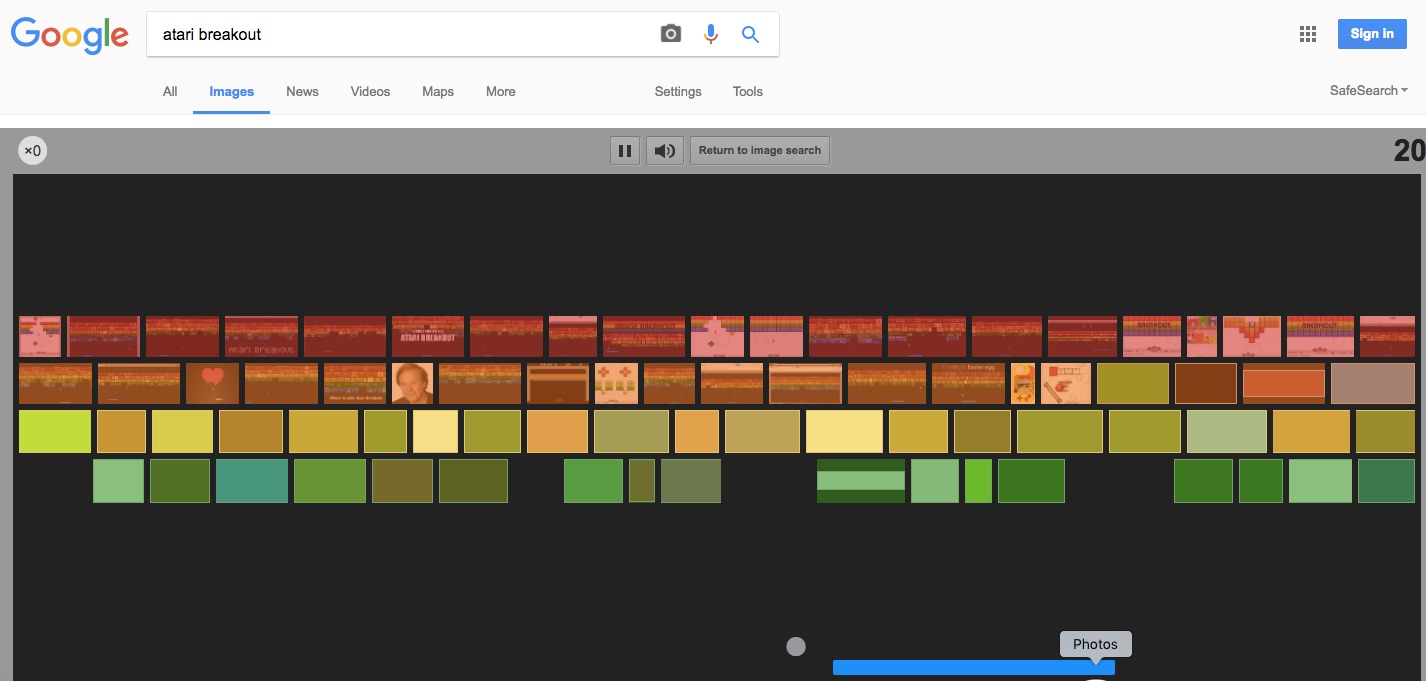Screen dimensions: 1426x681
Task: Click the brick showing a red heart
Action: (212, 383)
